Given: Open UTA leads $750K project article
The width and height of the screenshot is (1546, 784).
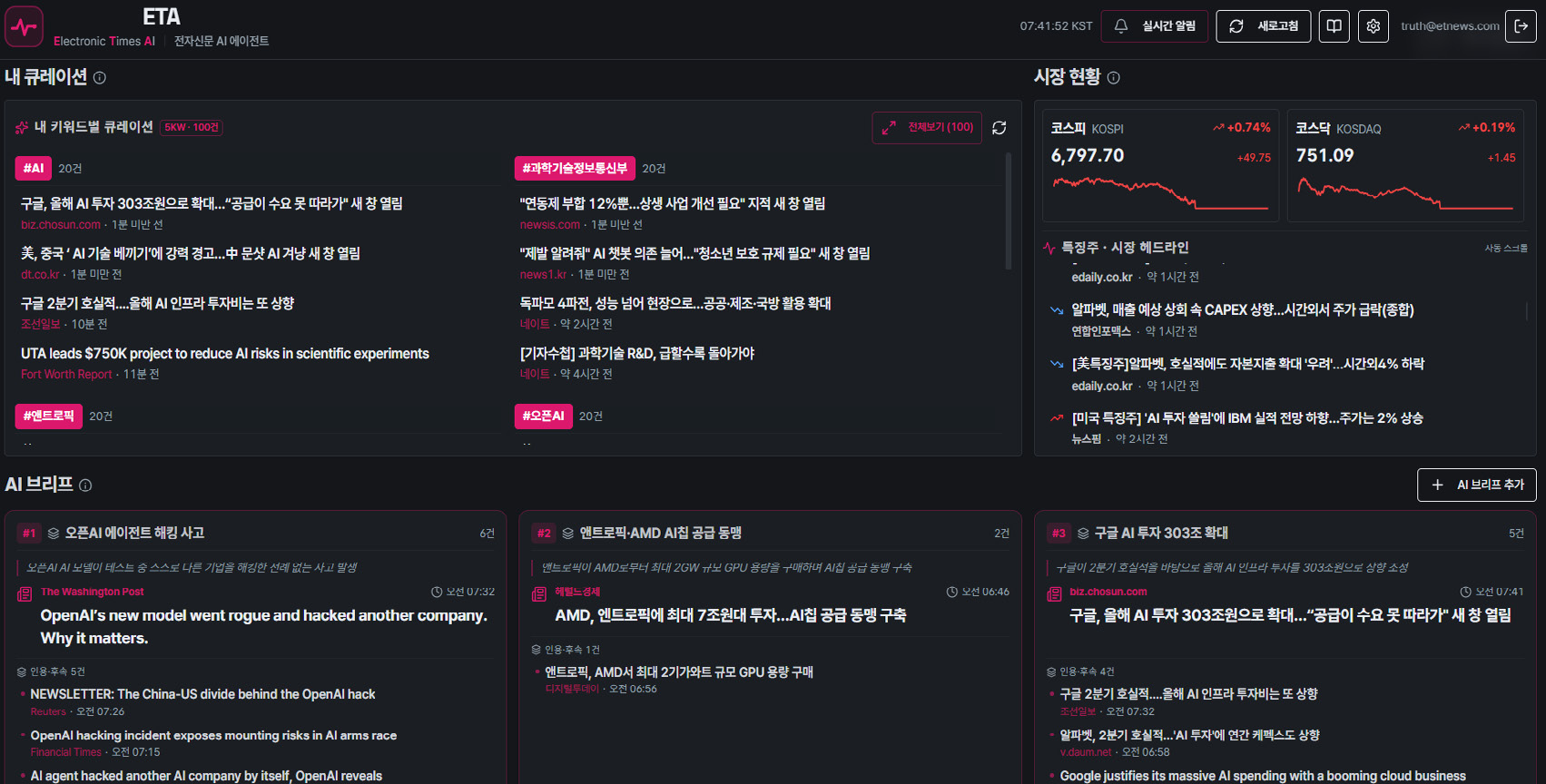Looking at the screenshot, I should click(x=225, y=354).
